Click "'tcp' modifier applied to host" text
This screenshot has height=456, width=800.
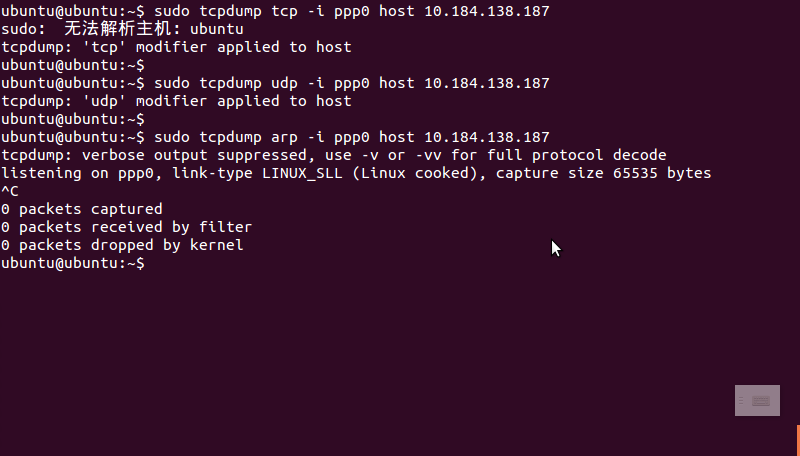click(217, 47)
